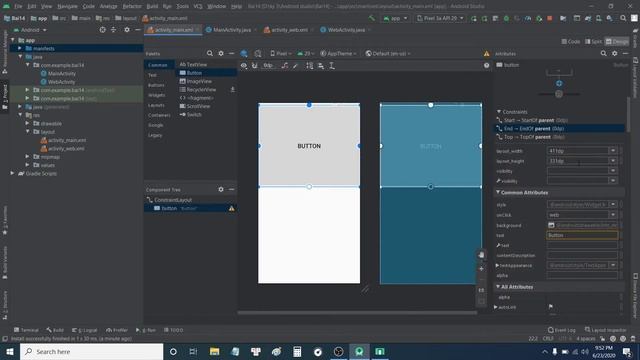
Task: Switch to Code view mode
Action: (571, 42)
